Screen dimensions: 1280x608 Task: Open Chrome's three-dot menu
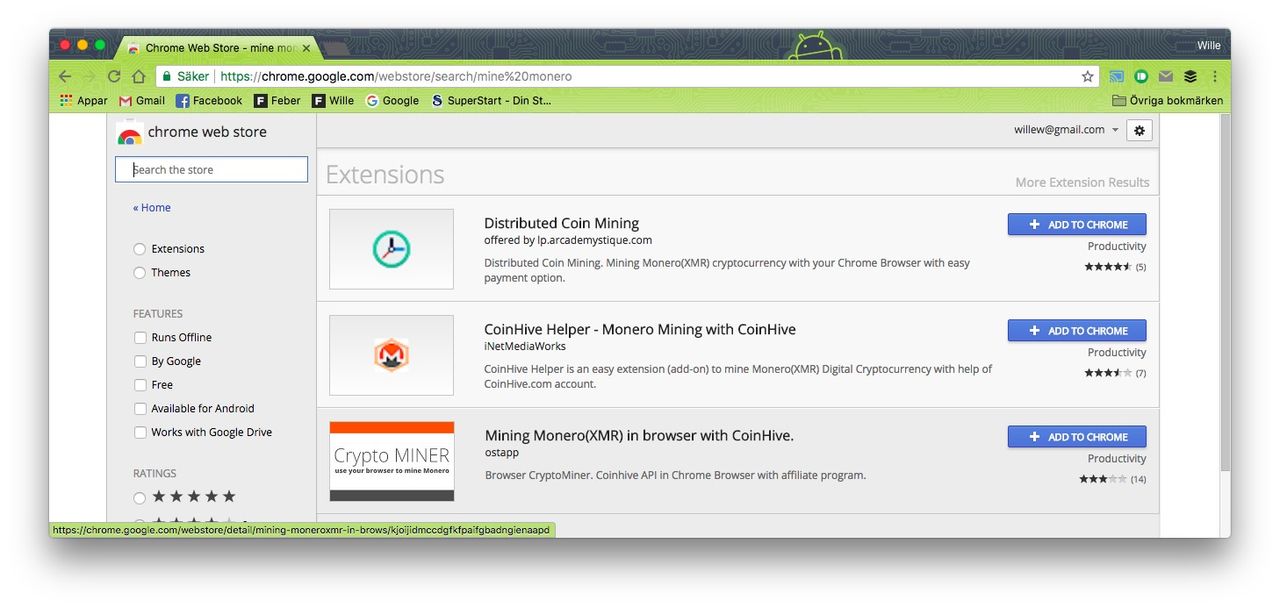[x=1215, y=77]
